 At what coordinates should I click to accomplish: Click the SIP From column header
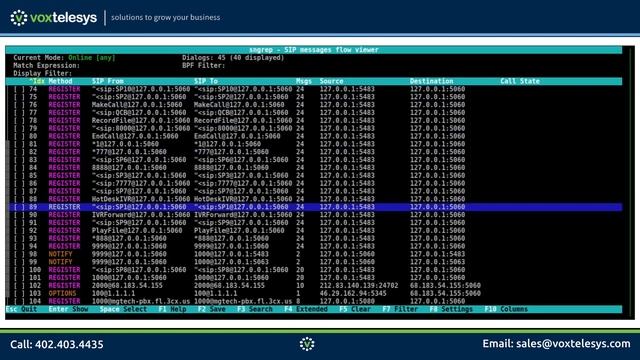tap(108, 81)
